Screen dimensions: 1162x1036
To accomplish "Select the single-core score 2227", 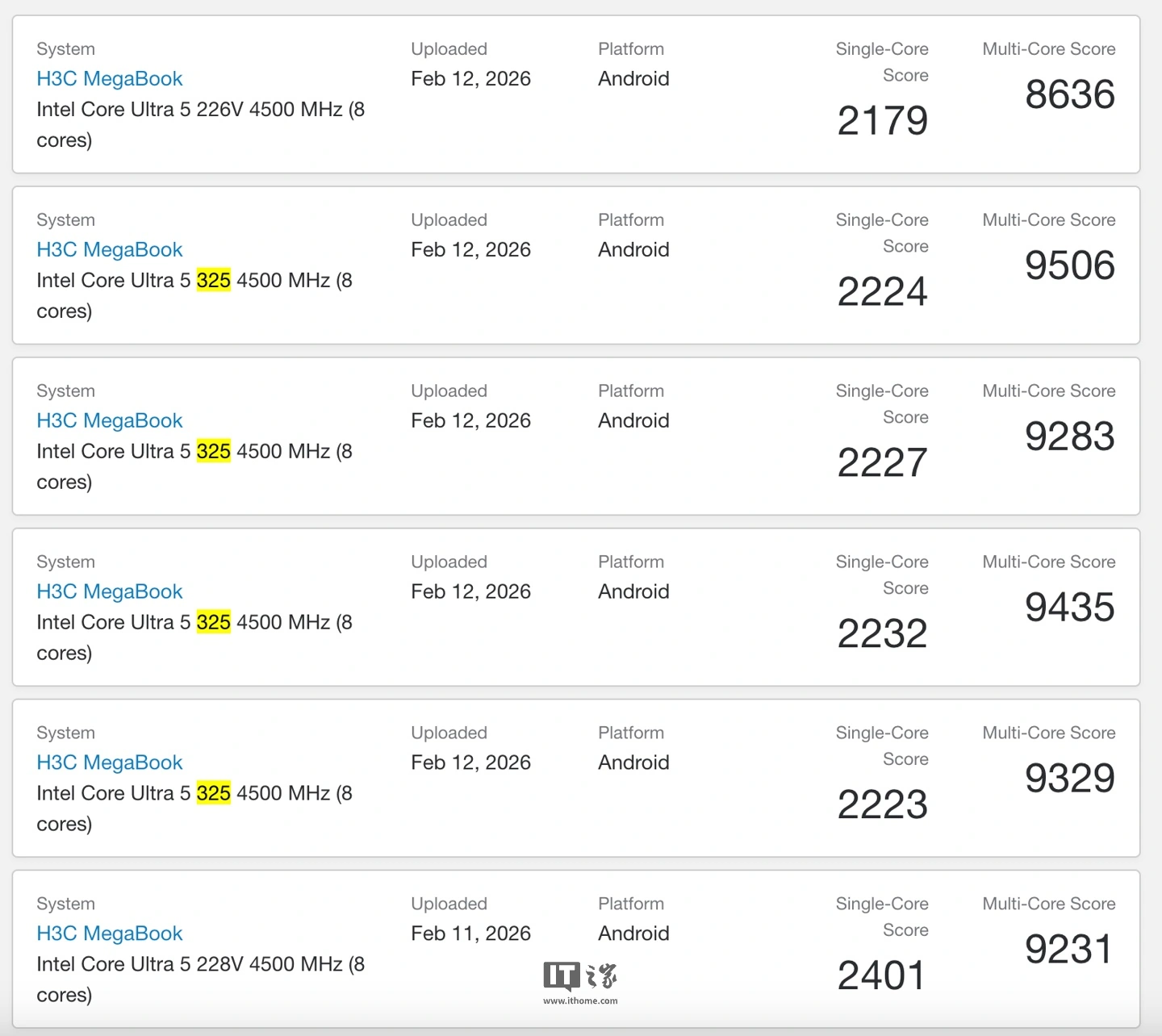I will pos(882,462).
